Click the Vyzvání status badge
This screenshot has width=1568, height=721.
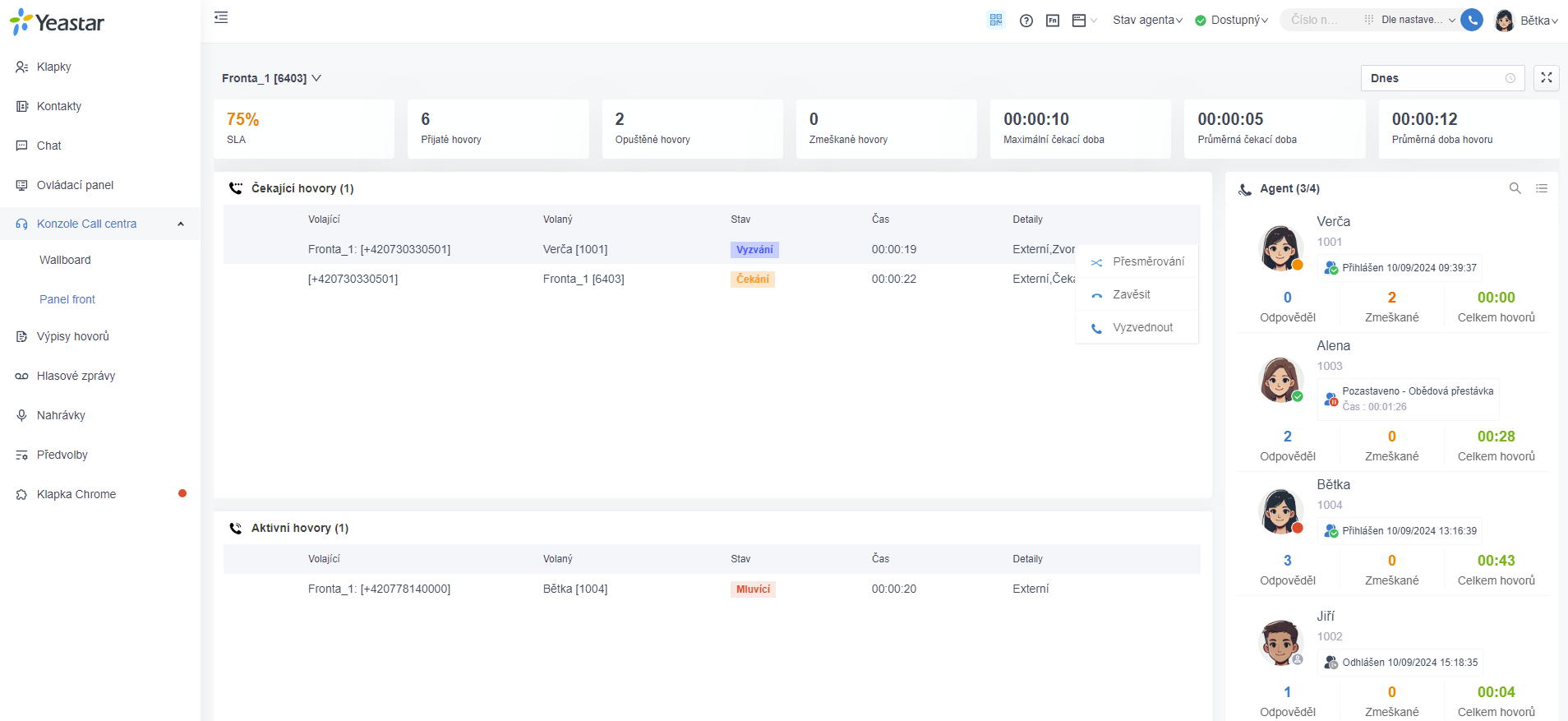(754, 250)
